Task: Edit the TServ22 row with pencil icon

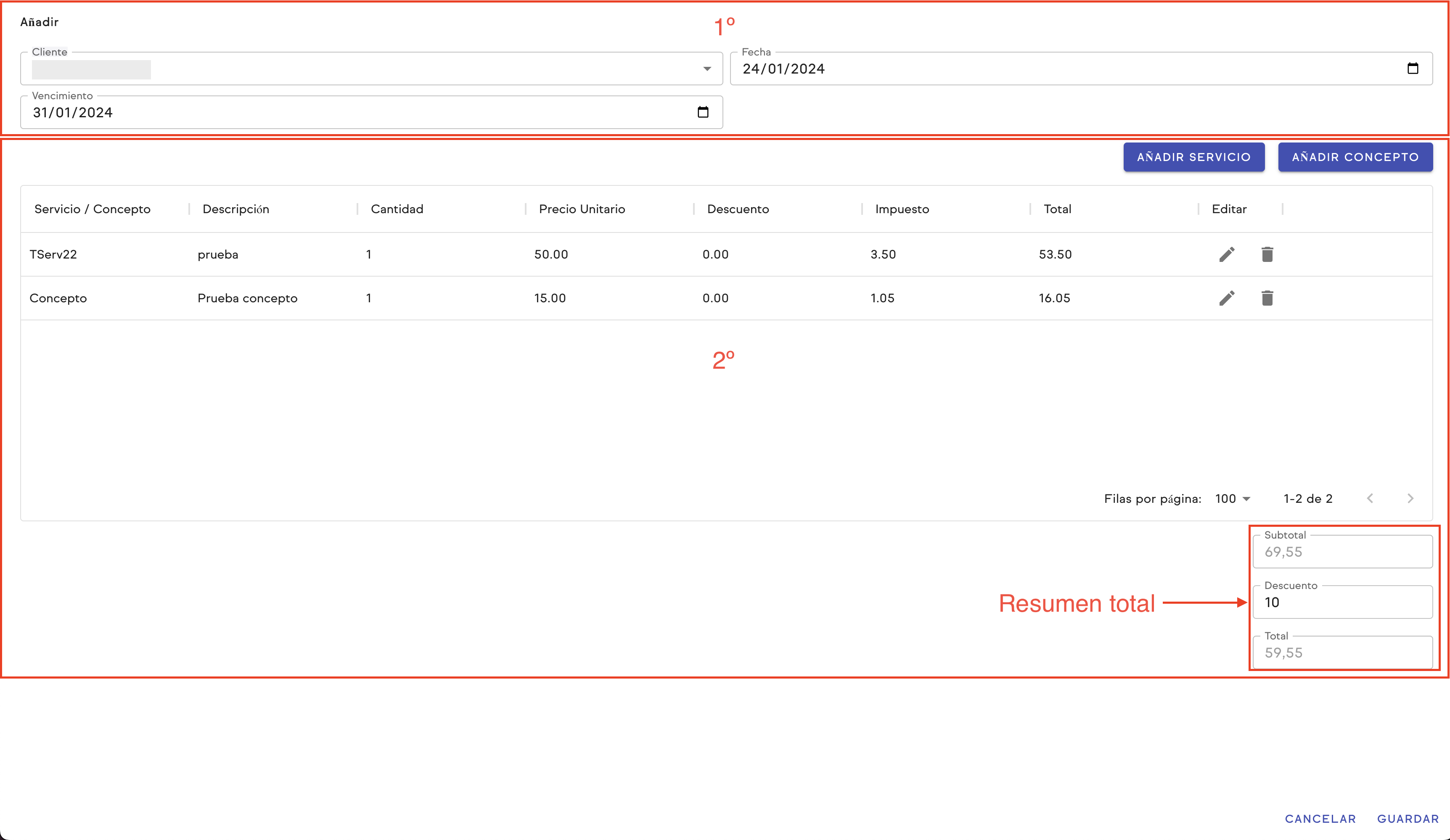Action: [x=1226, y=254]
